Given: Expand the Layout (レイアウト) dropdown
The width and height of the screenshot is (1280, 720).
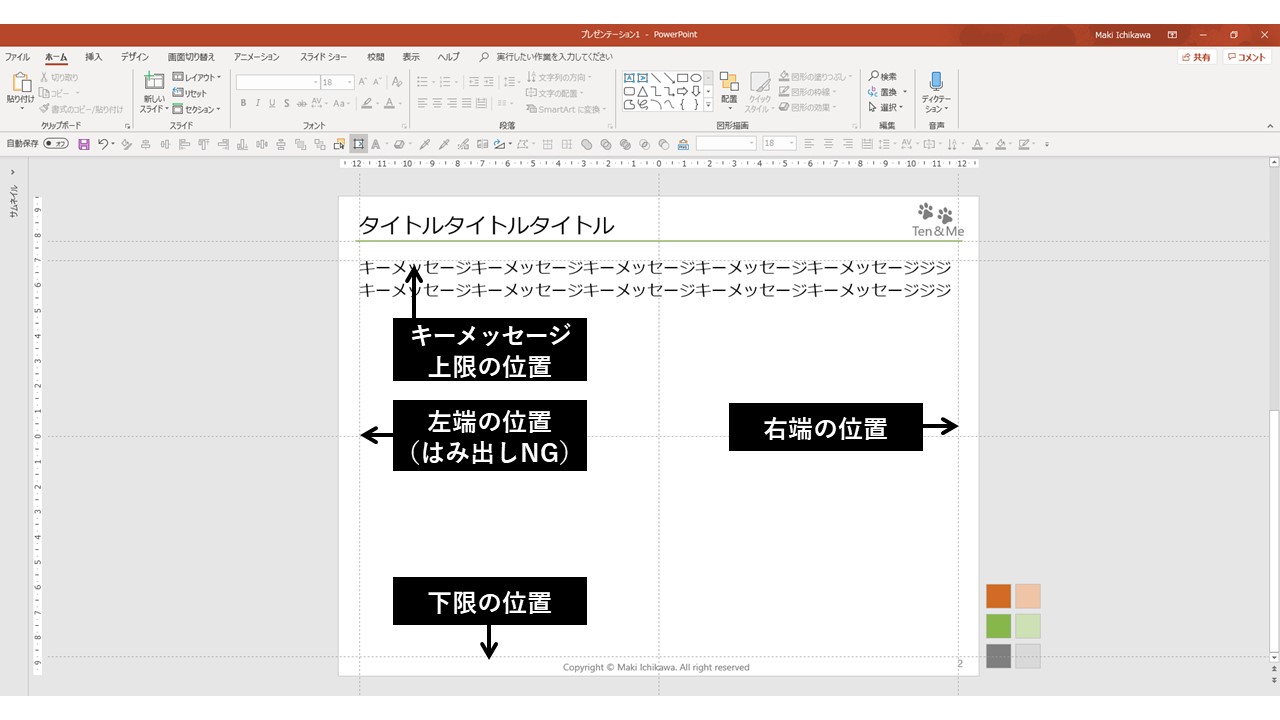Looking at the screenshot, I should click(x=197, y=77).
